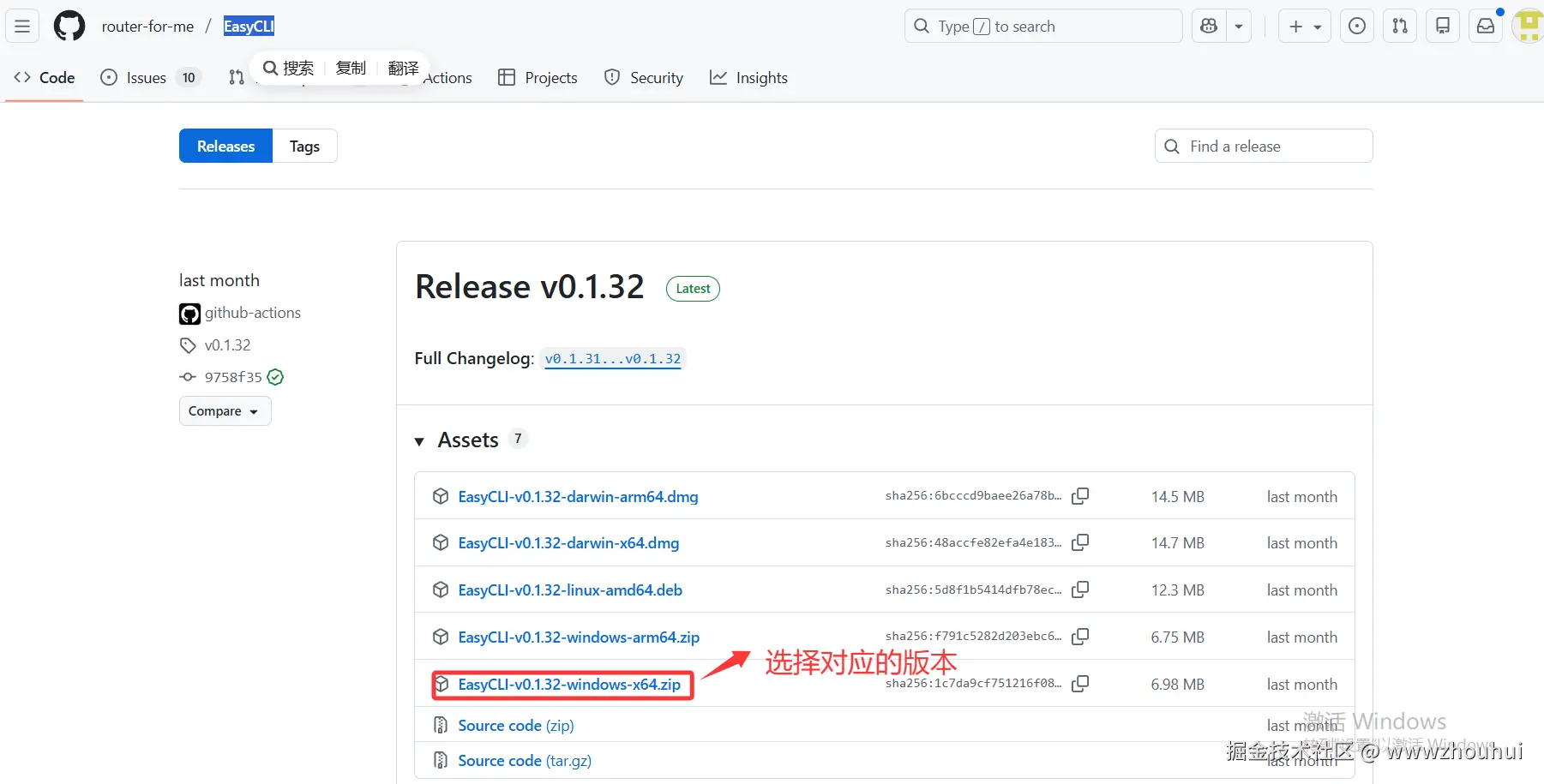Open the Projects tab
The image size is (1544, 784).
pyautogui.click(x=538, y=77)
